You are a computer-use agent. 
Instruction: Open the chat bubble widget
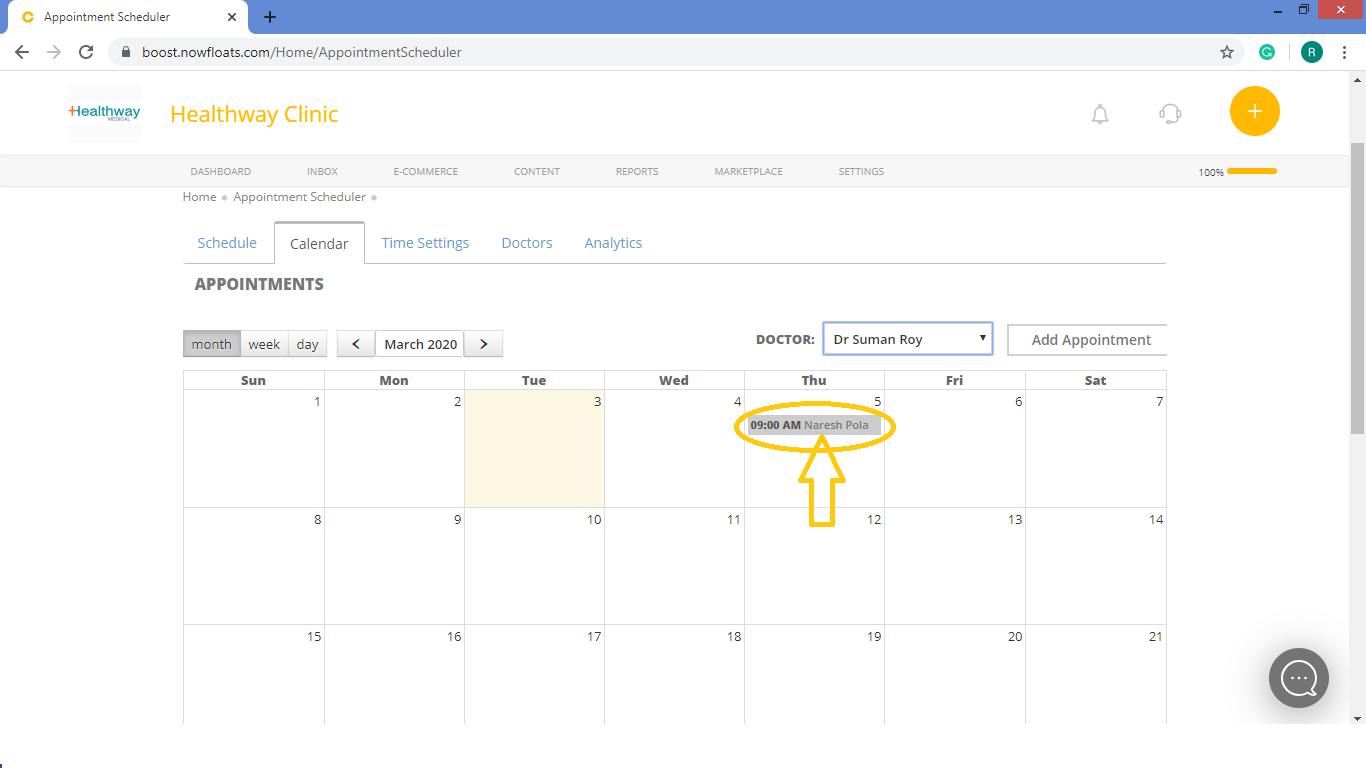tap(1299, 678)
